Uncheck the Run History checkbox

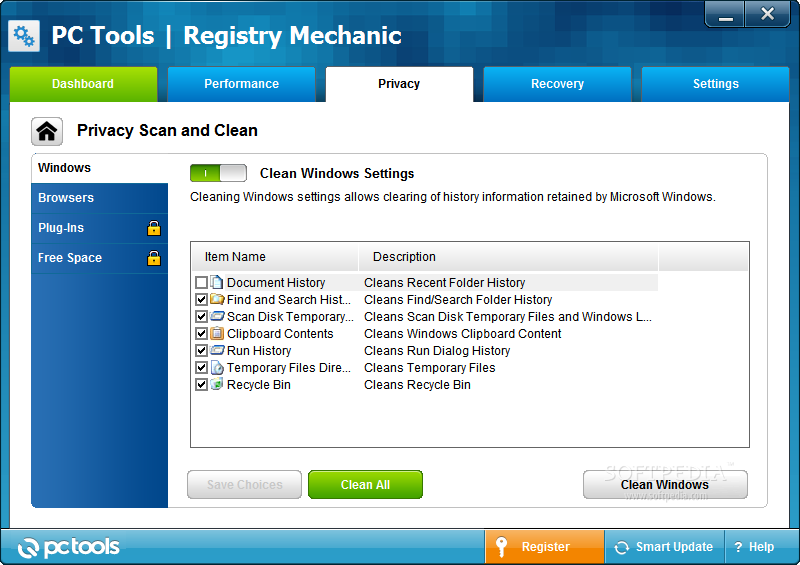pyautogui.click(x=202, y=351)
